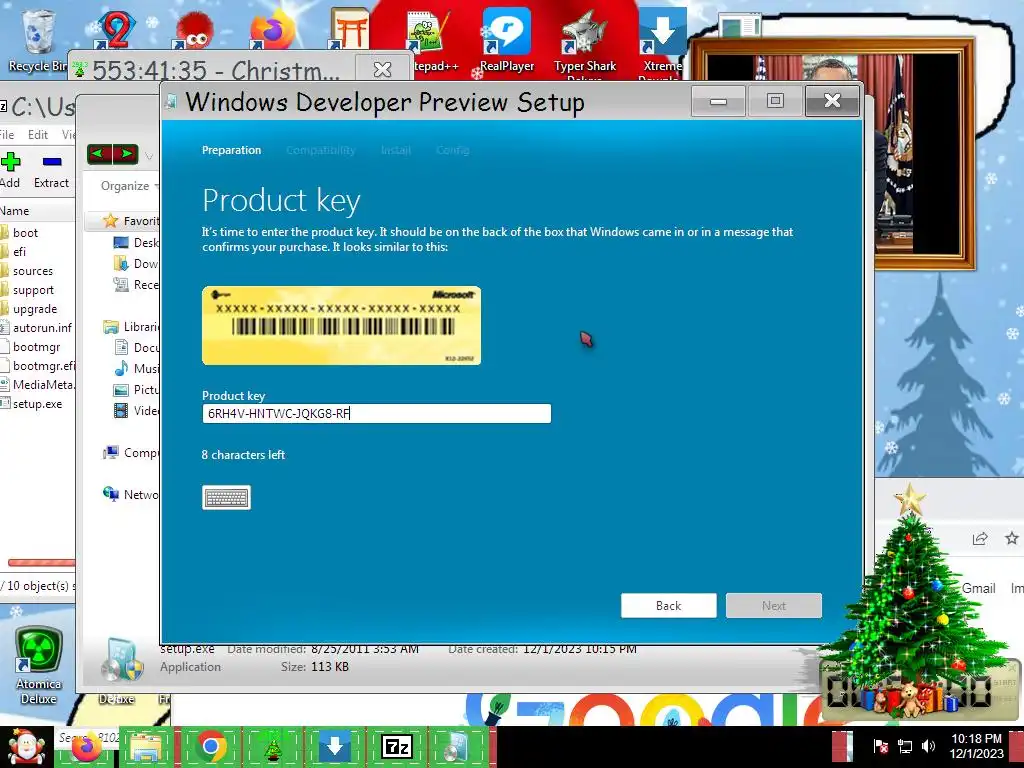Launch Firefox from the desktop shortcut

point(272,29)
